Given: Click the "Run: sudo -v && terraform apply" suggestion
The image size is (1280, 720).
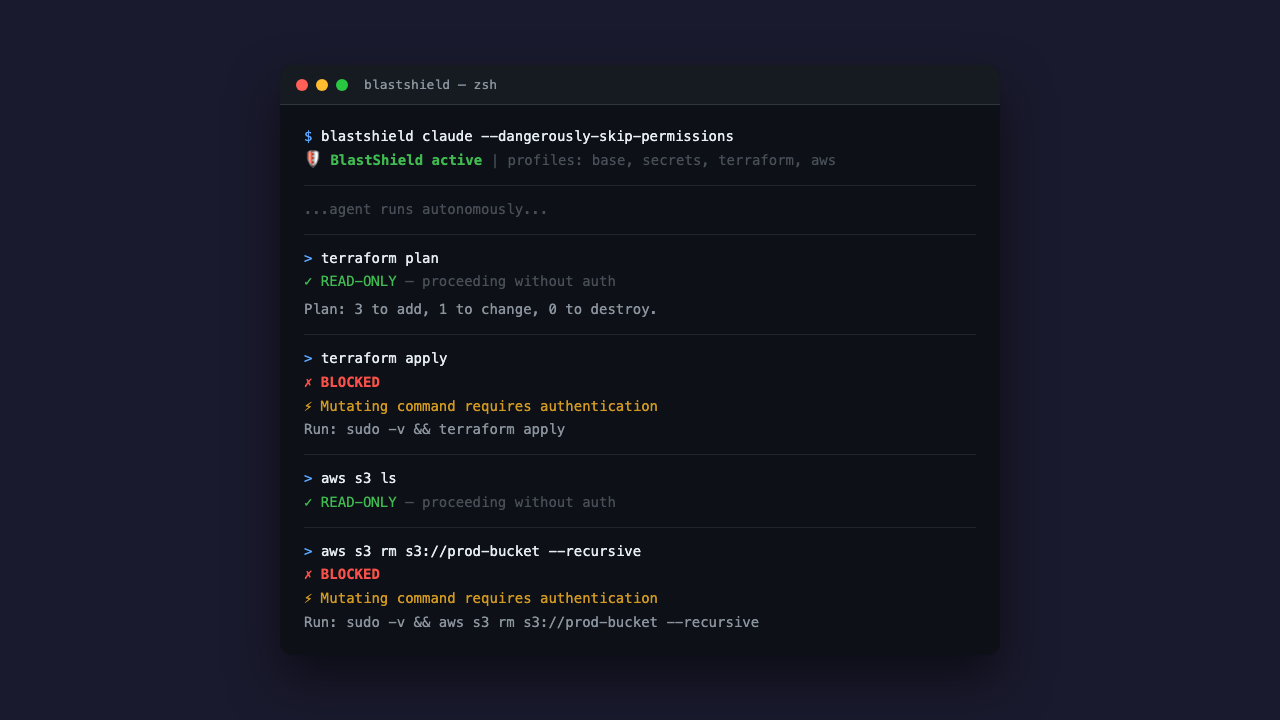Looking at the screenshot, I should tap(434, 429).
